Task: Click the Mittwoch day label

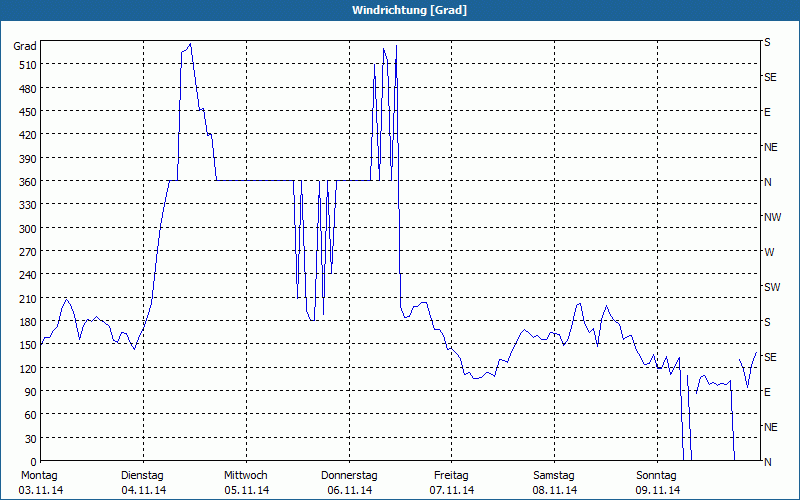Action: pyautogui.click(x=245, y=476)
